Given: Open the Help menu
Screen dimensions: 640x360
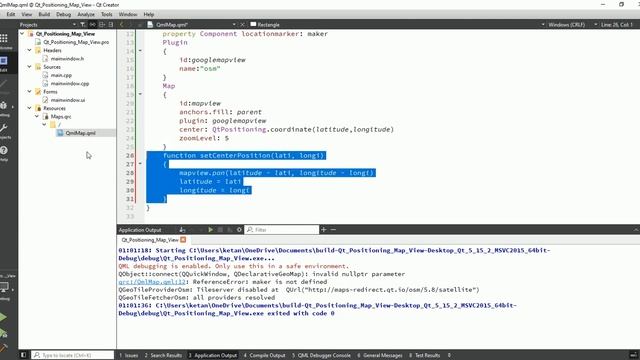Looking at the screenshot, I should pyautogui.click(x=149, y=14).
